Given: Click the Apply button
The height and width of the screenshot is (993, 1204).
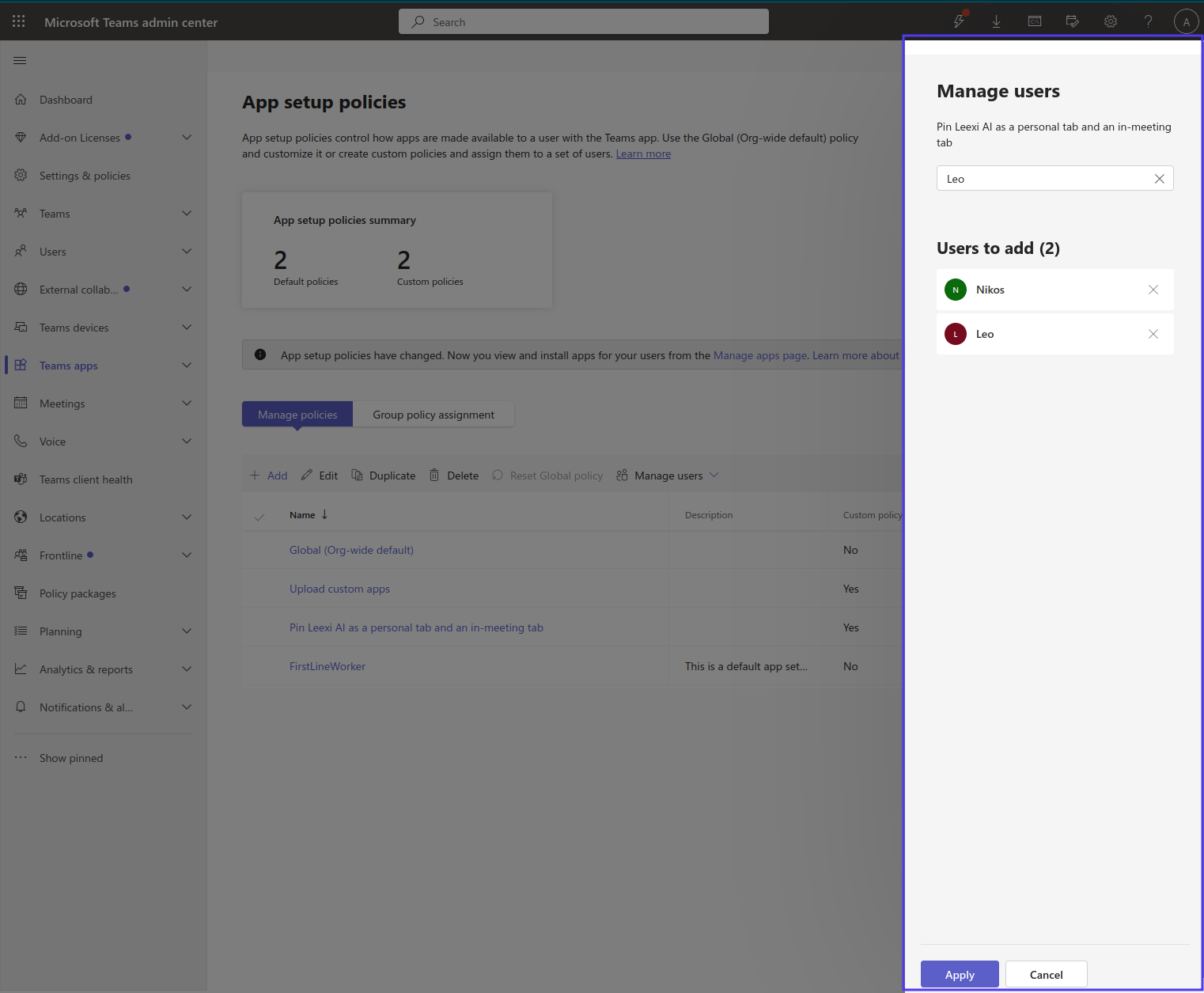Looking at the screenshot, I should pyautogui.click(x=960, y=975).
